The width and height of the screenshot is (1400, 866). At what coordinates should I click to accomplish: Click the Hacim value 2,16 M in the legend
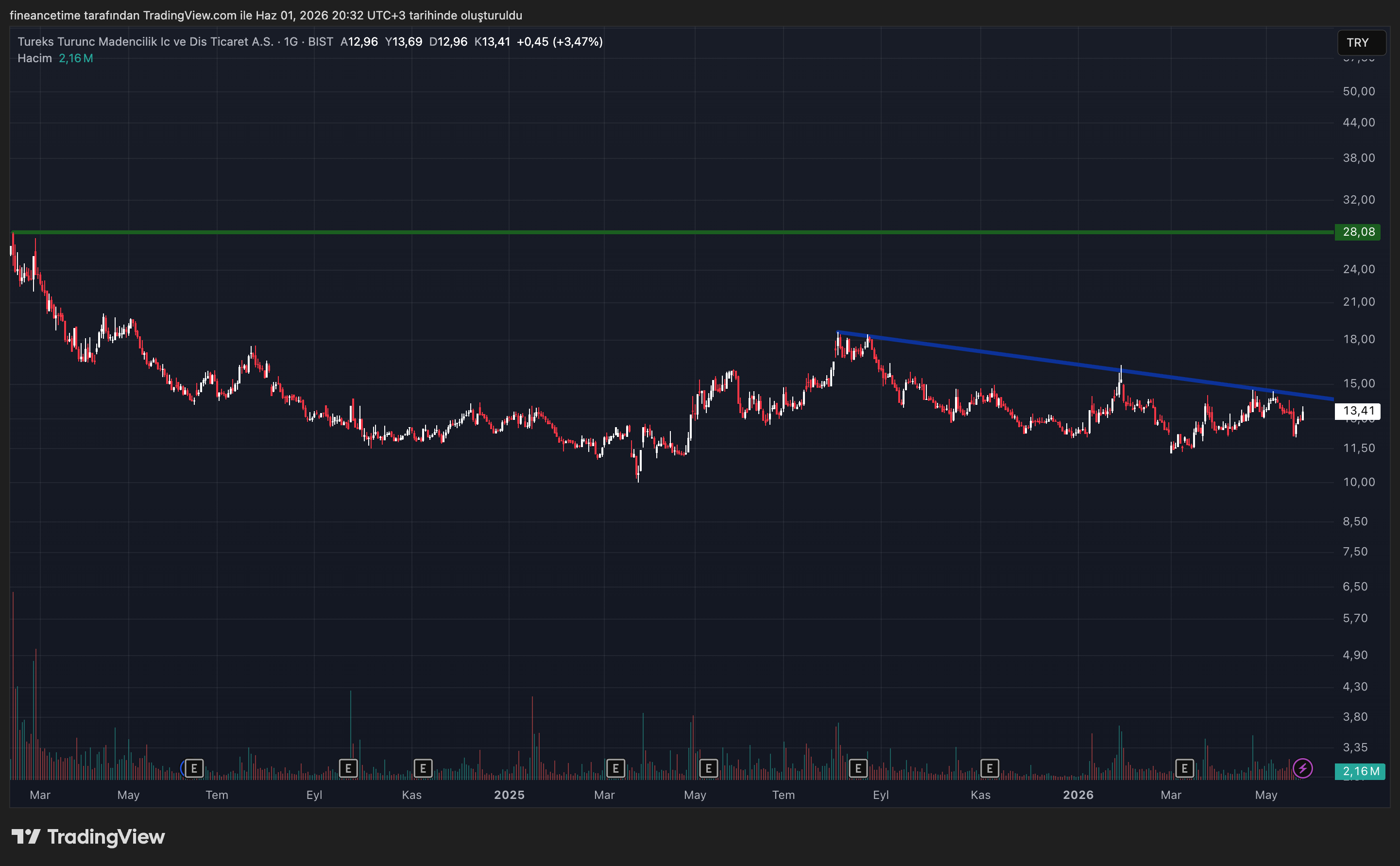pyautogui.click(x=76, y=58)
